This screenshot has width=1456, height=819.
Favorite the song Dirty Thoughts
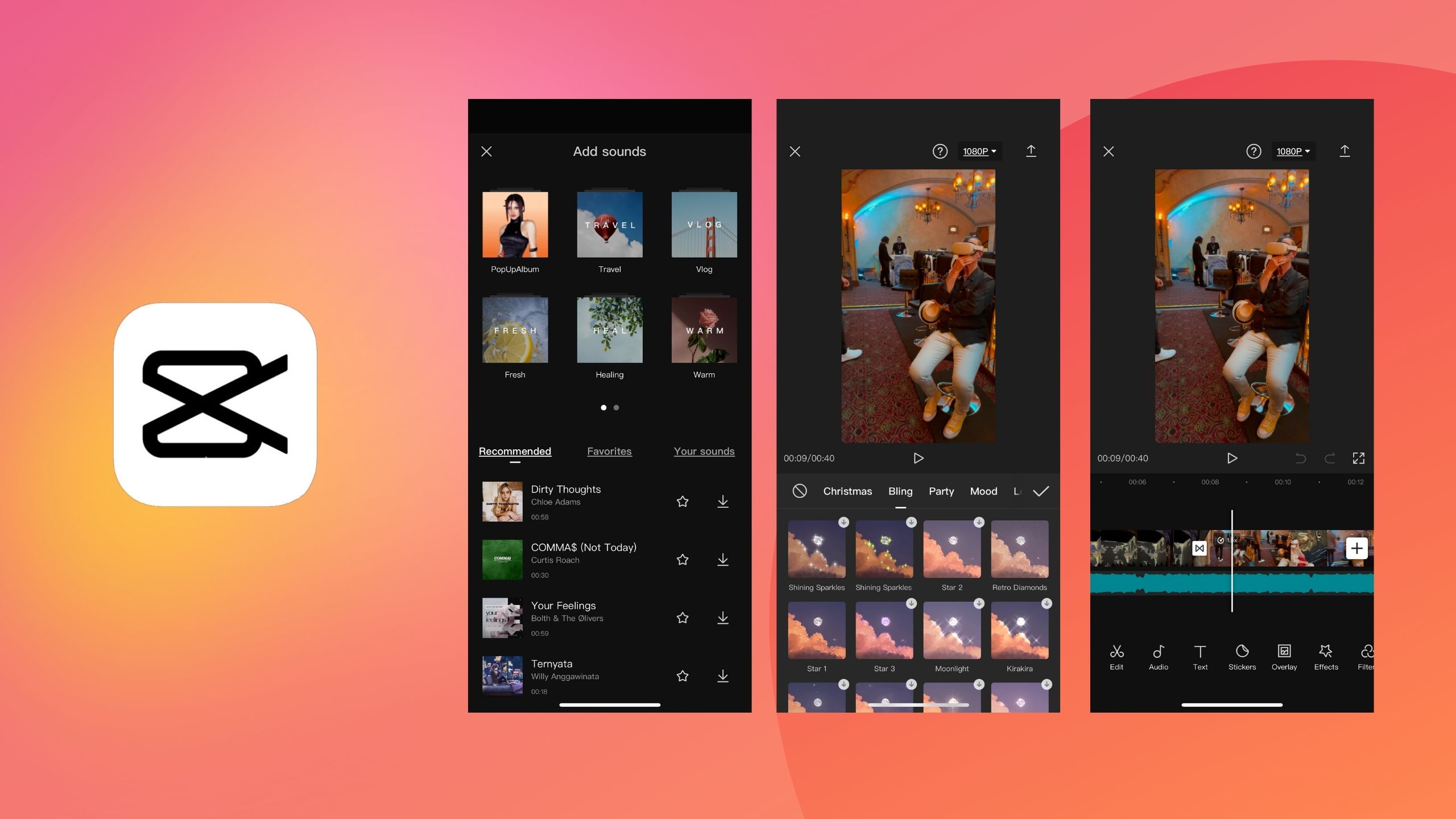tap(682, 501)
